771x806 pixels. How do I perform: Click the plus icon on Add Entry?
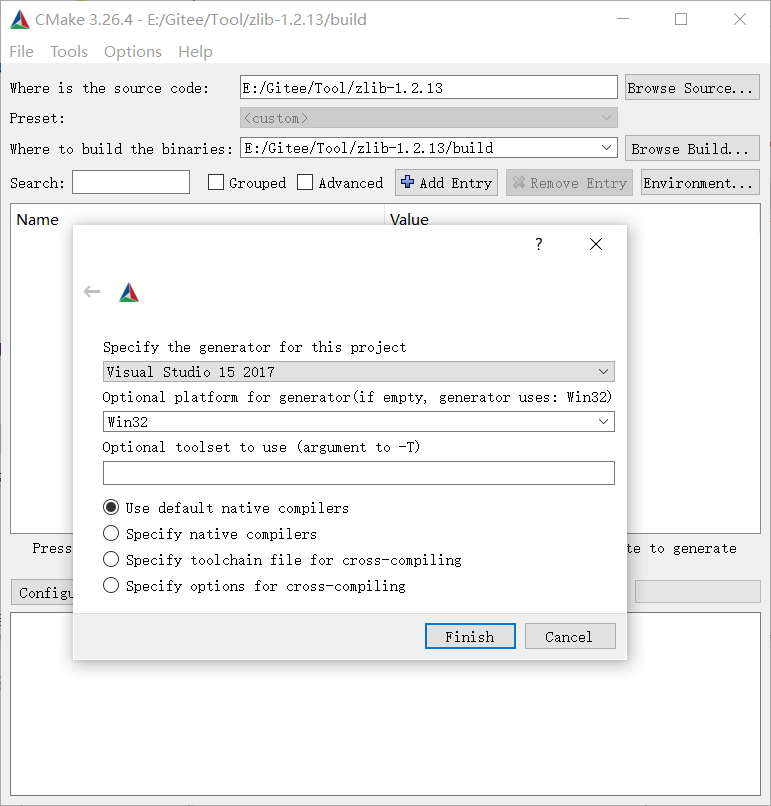tap(407, 182)
